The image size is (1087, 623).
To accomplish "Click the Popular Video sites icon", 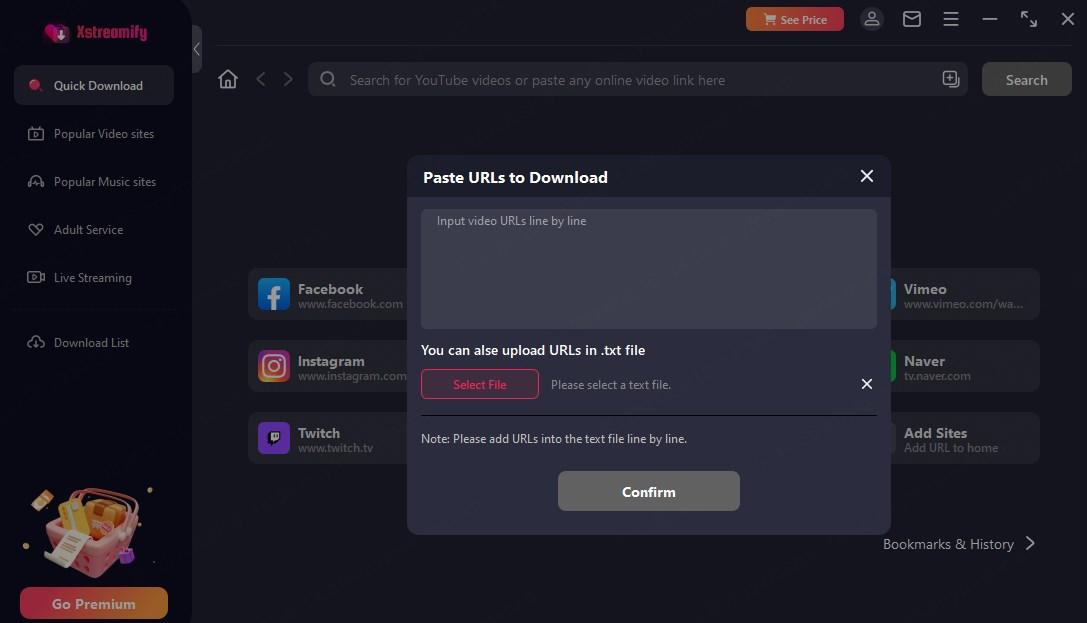I will click(35, 134).
